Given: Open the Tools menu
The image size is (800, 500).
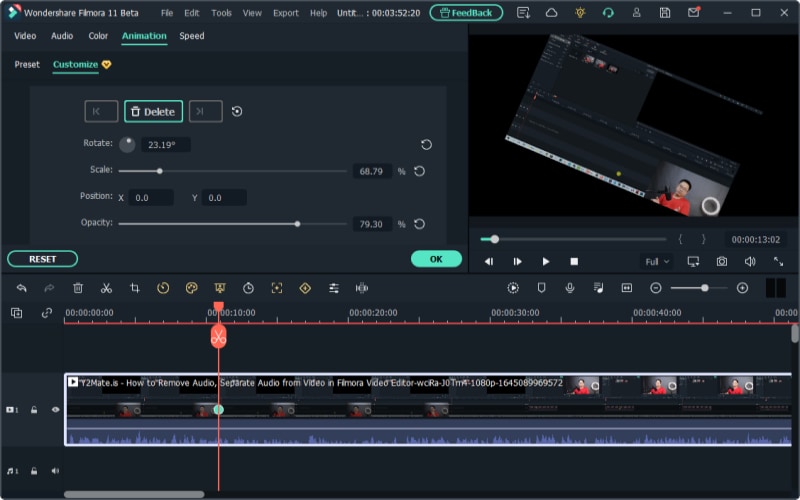Looking at the screenshot, I should coord(221,13).
